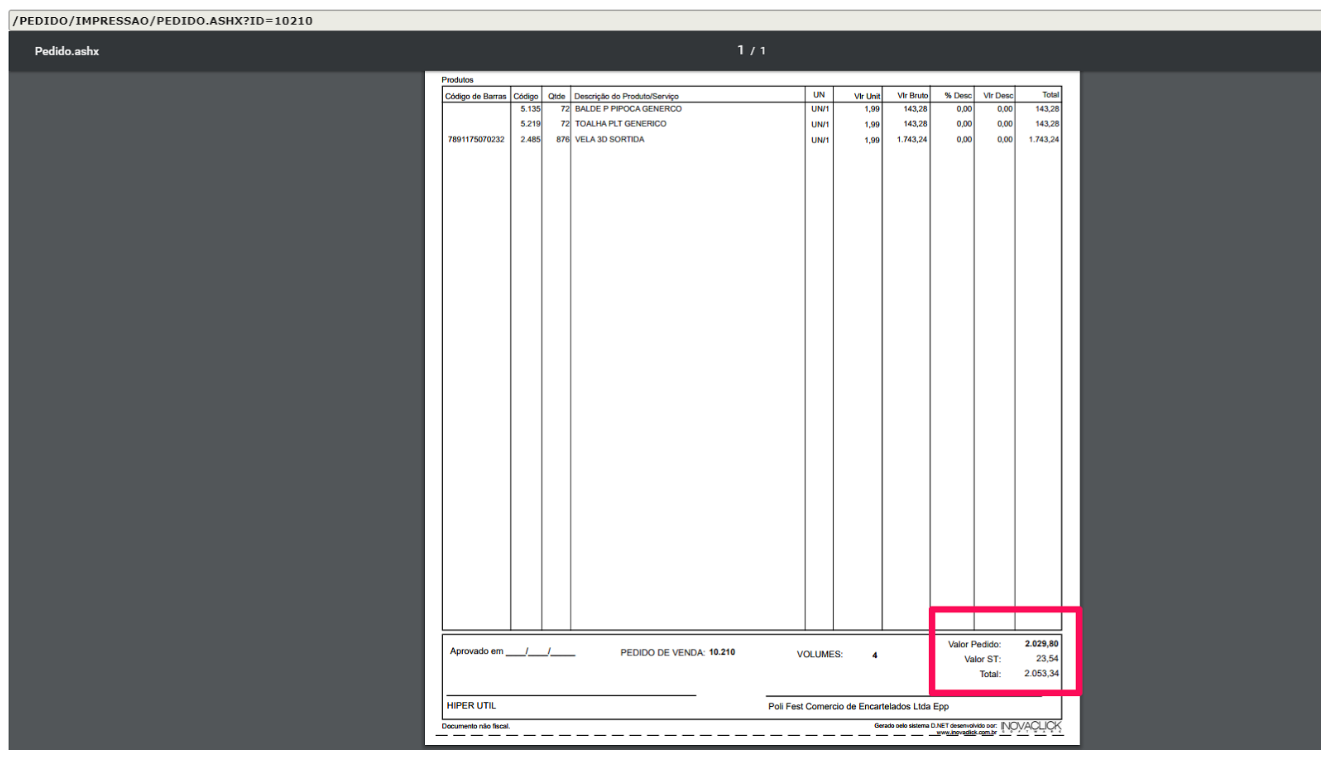This screenshot has height=773, width=1325.
Task: Click the current page number field
Action: [x=741, y=50]
